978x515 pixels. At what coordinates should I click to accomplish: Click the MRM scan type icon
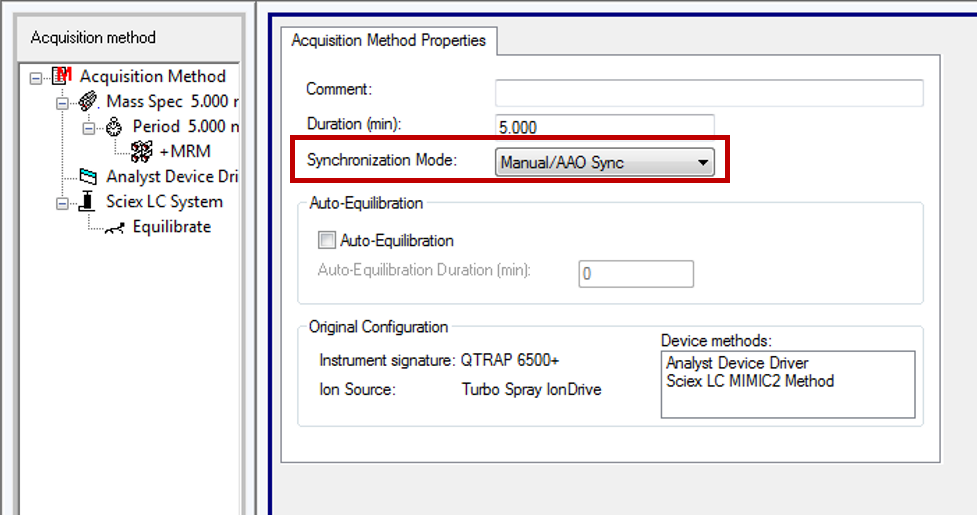coord(141,152)
